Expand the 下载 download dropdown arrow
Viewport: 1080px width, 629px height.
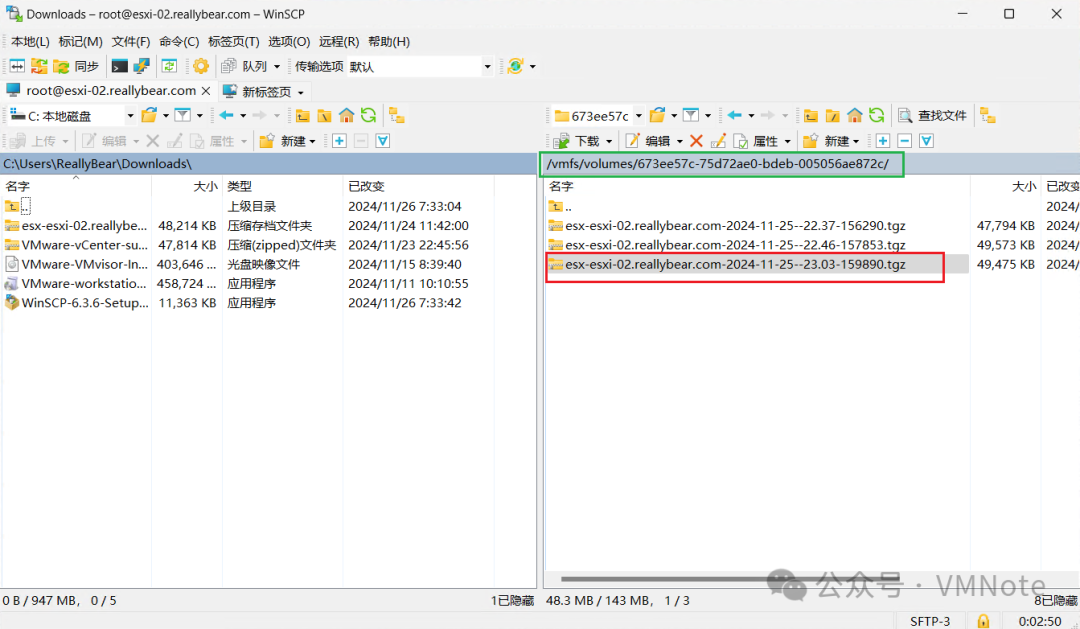[609, 141]
